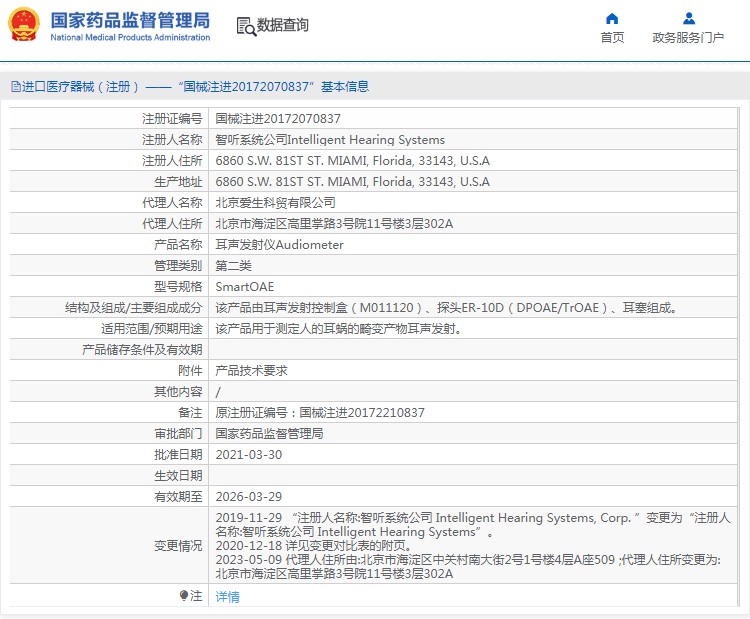Click the 国家药品监督管理局 site title

click(x=130, y=21)
